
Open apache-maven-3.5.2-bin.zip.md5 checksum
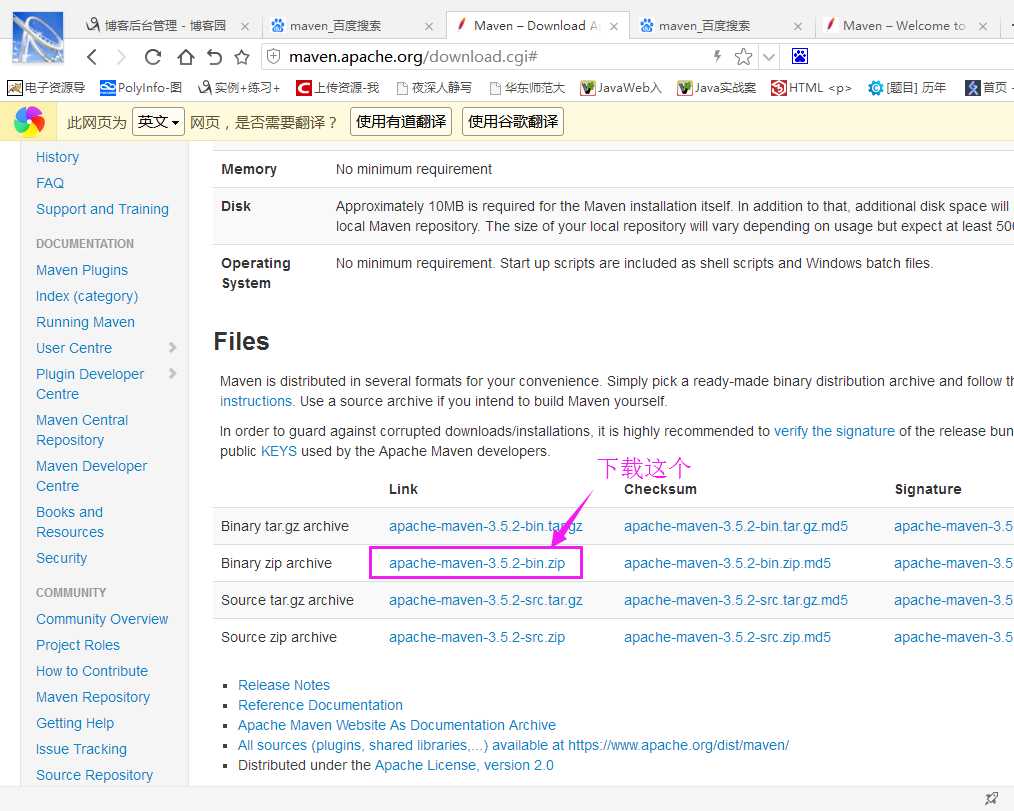pos(728,563)
